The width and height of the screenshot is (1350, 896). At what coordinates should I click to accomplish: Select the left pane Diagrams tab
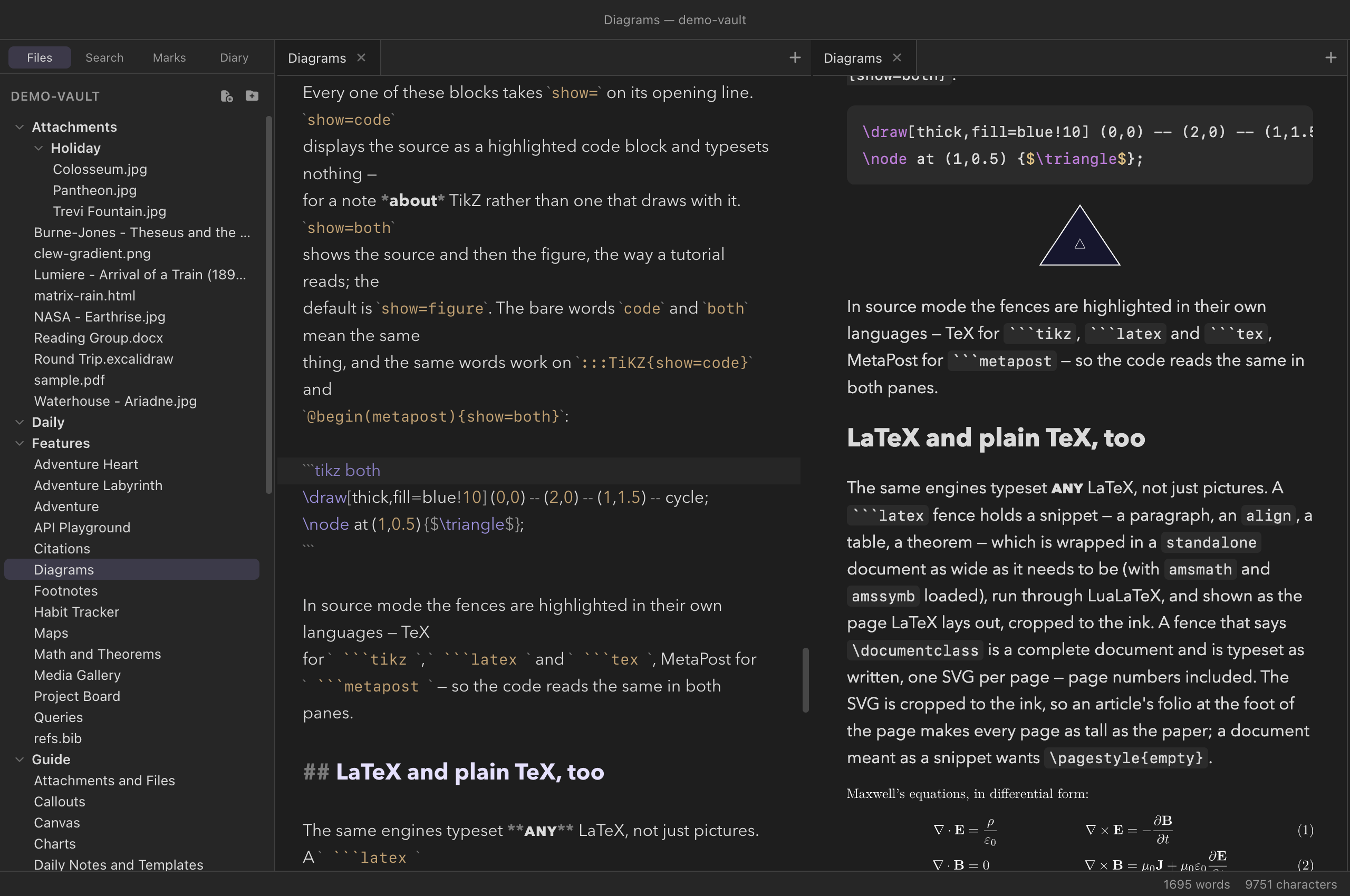317,58
